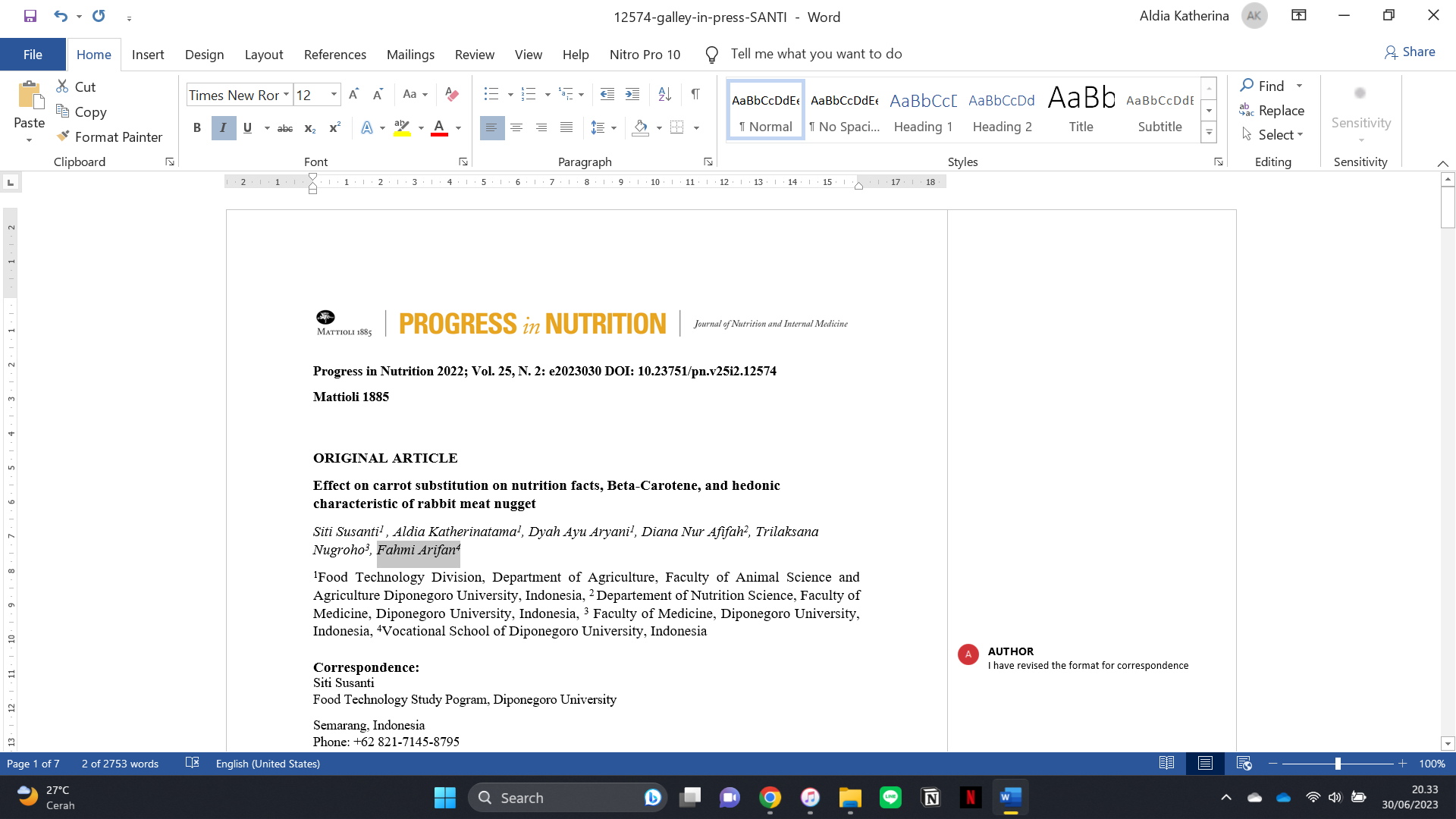Click the Clear All Formatting eraser icon
1456x819 pixels.
[452, 95]
